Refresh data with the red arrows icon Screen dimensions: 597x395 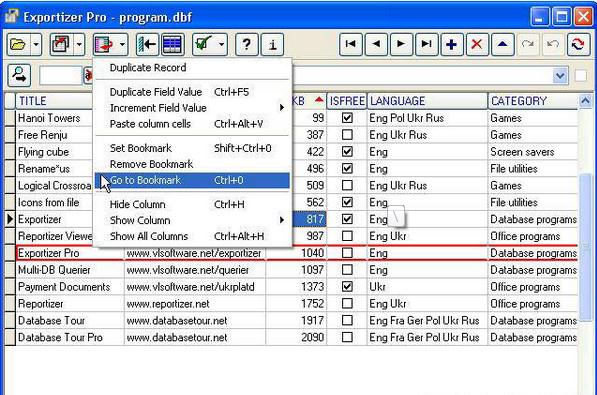[x=578, y=45]
